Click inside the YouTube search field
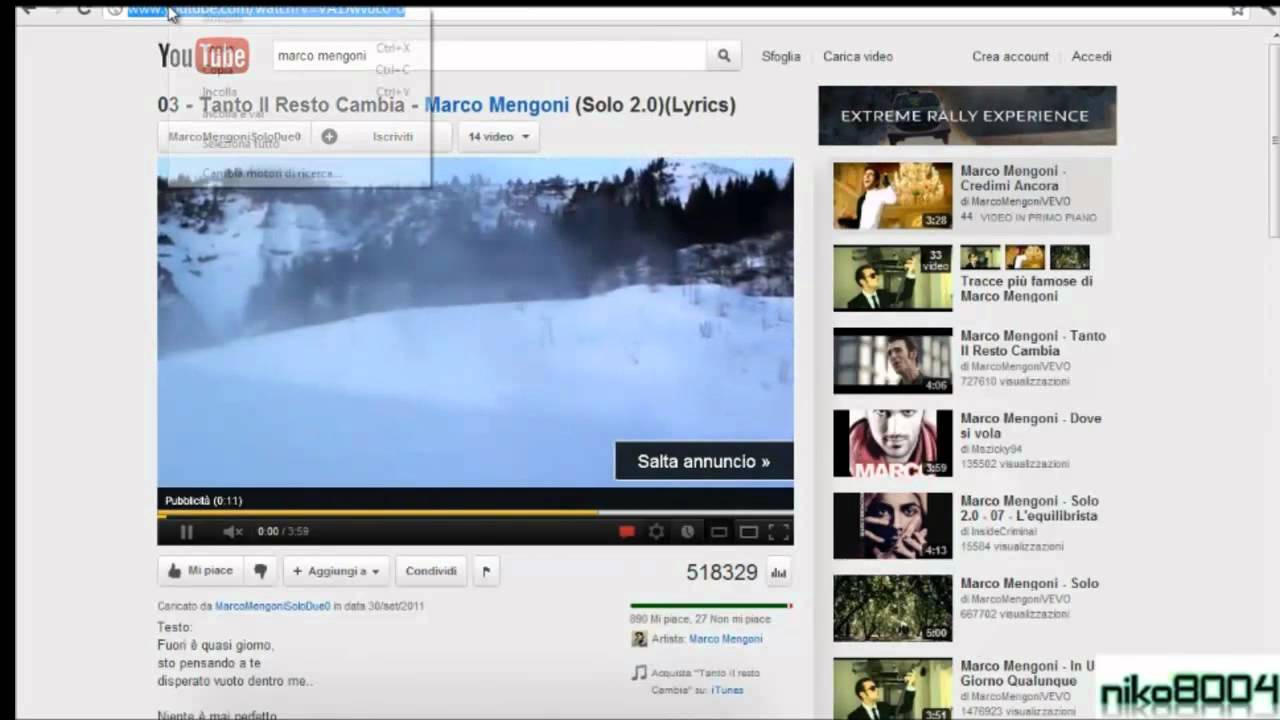The image size is (1280, 720). point(490,56)
